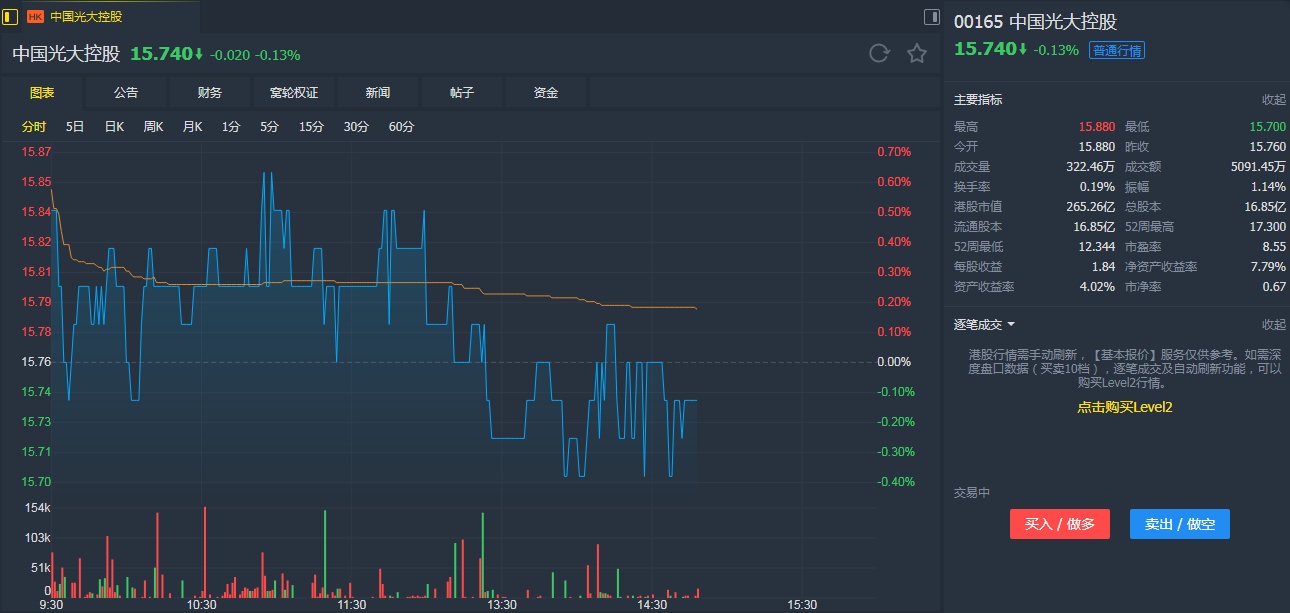
Task: Switch chart to 60分 interval
Action: click(x=401, y=127)
